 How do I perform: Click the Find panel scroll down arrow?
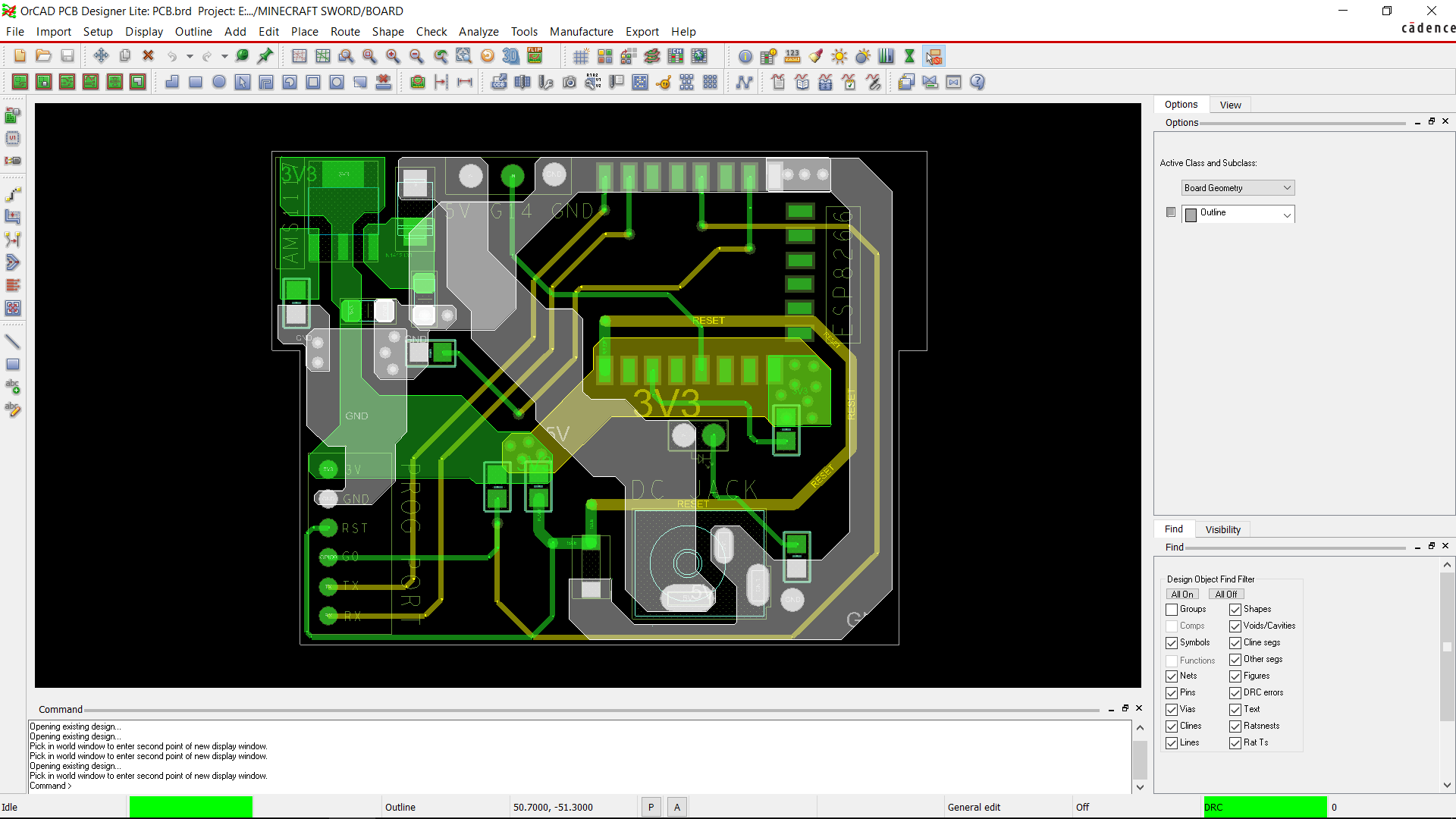[x=1447, y=786]
